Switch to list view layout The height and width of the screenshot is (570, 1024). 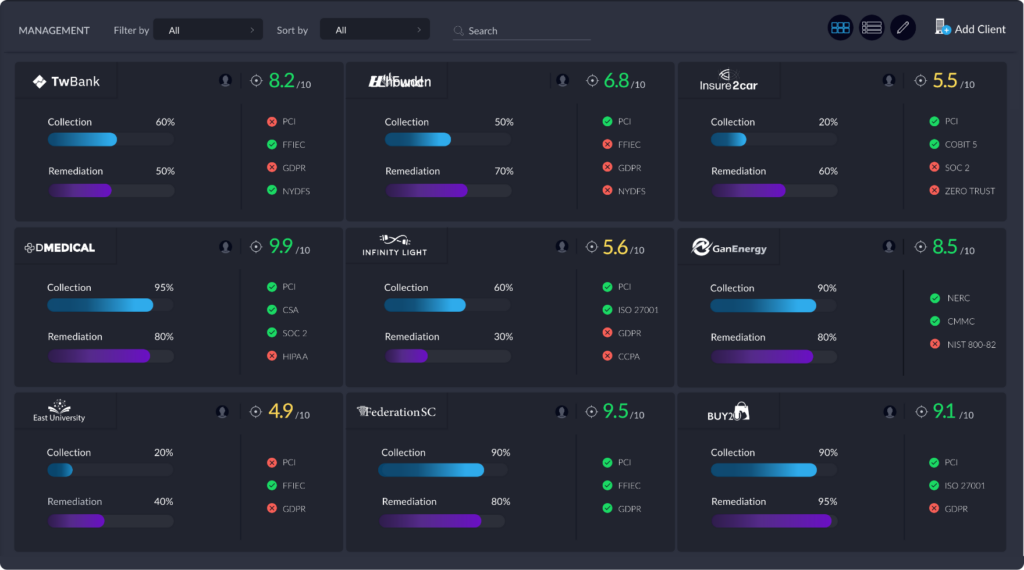coord(871,28)
